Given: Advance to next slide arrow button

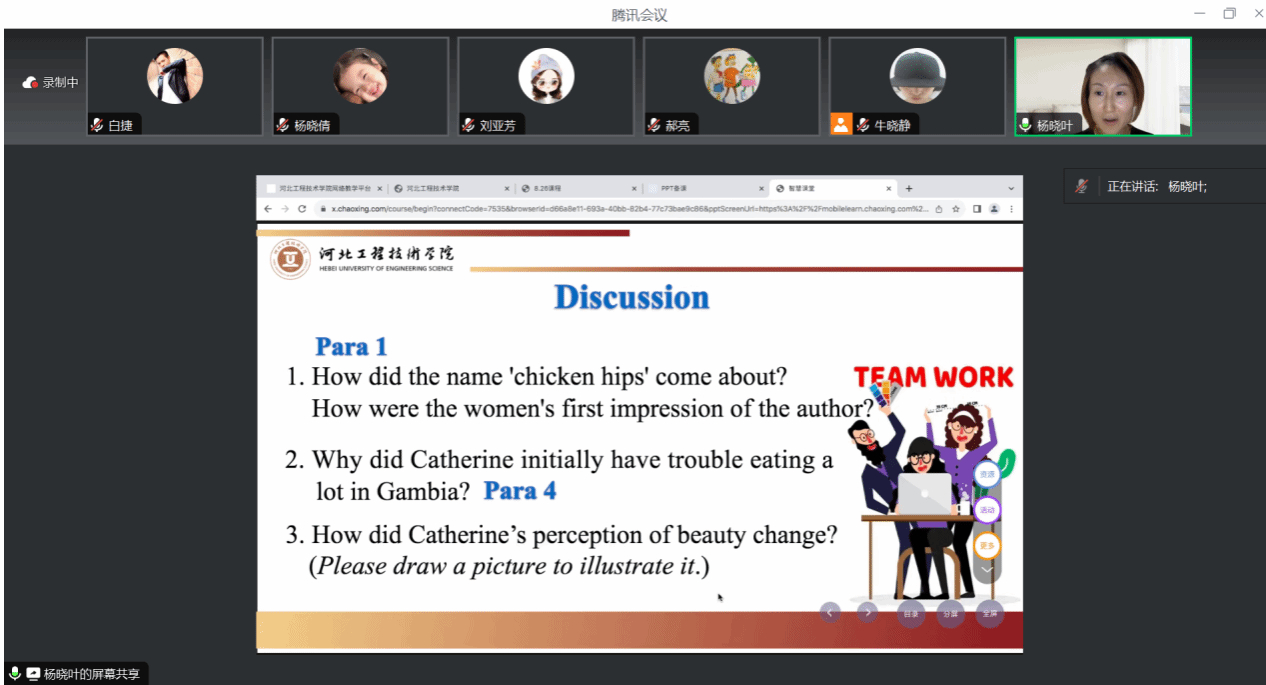Looking at the screenshot, I should (x=868, y=612).
